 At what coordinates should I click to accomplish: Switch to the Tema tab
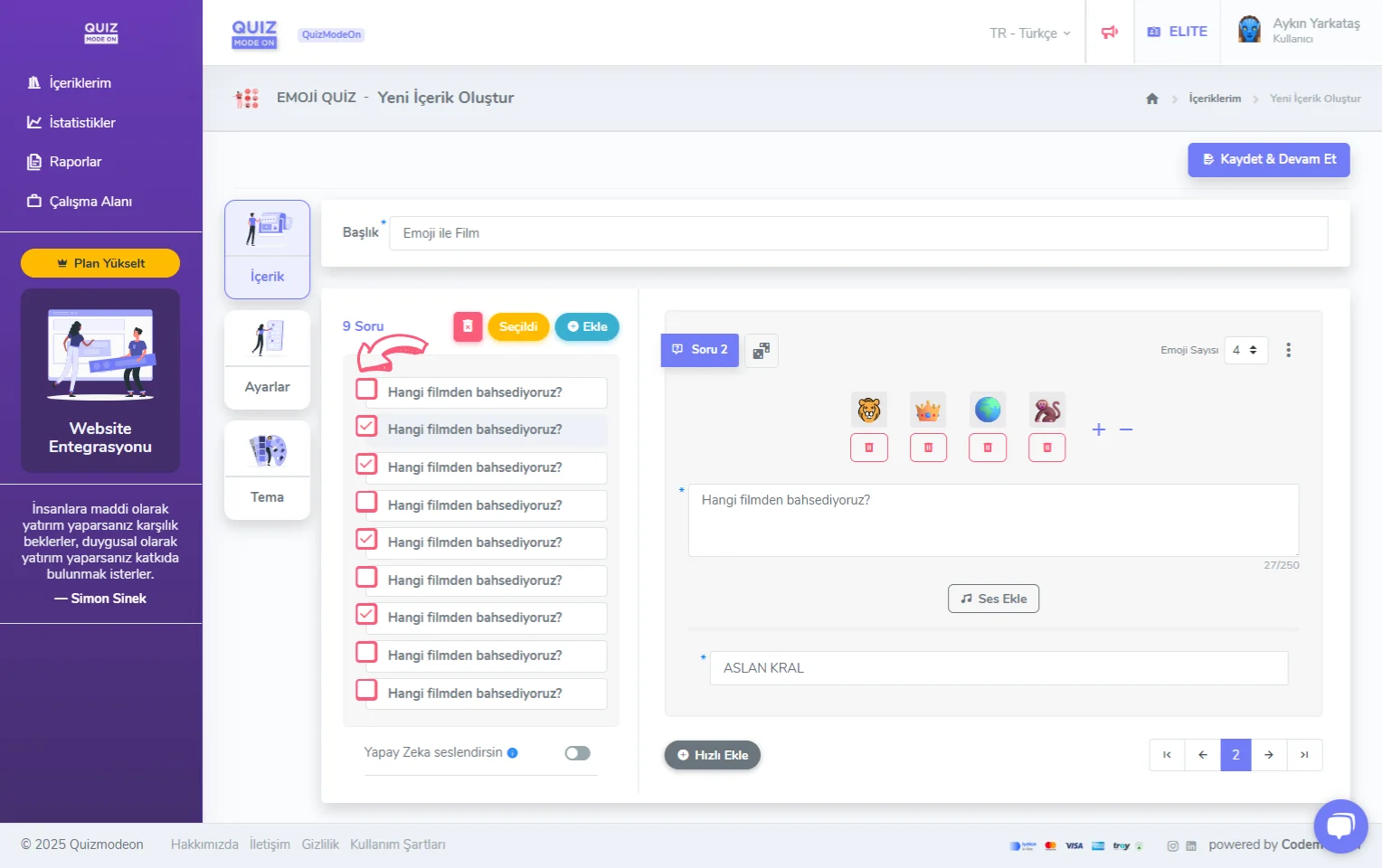[267, 469]
